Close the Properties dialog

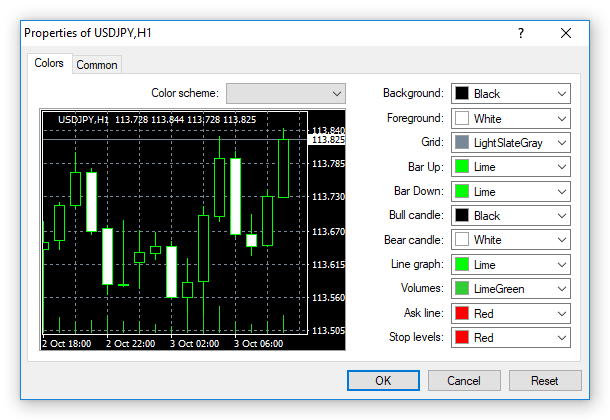[x=566, y=33]
